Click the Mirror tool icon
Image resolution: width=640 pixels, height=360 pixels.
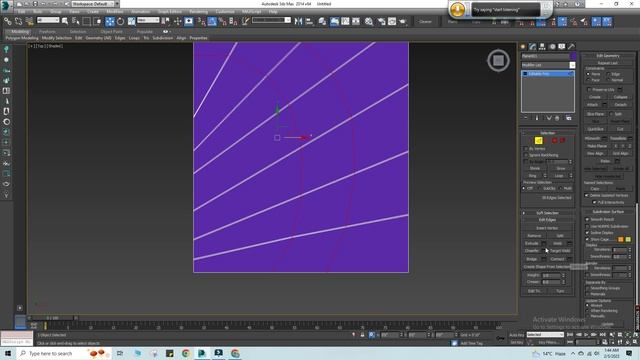(x=298, y=21)
